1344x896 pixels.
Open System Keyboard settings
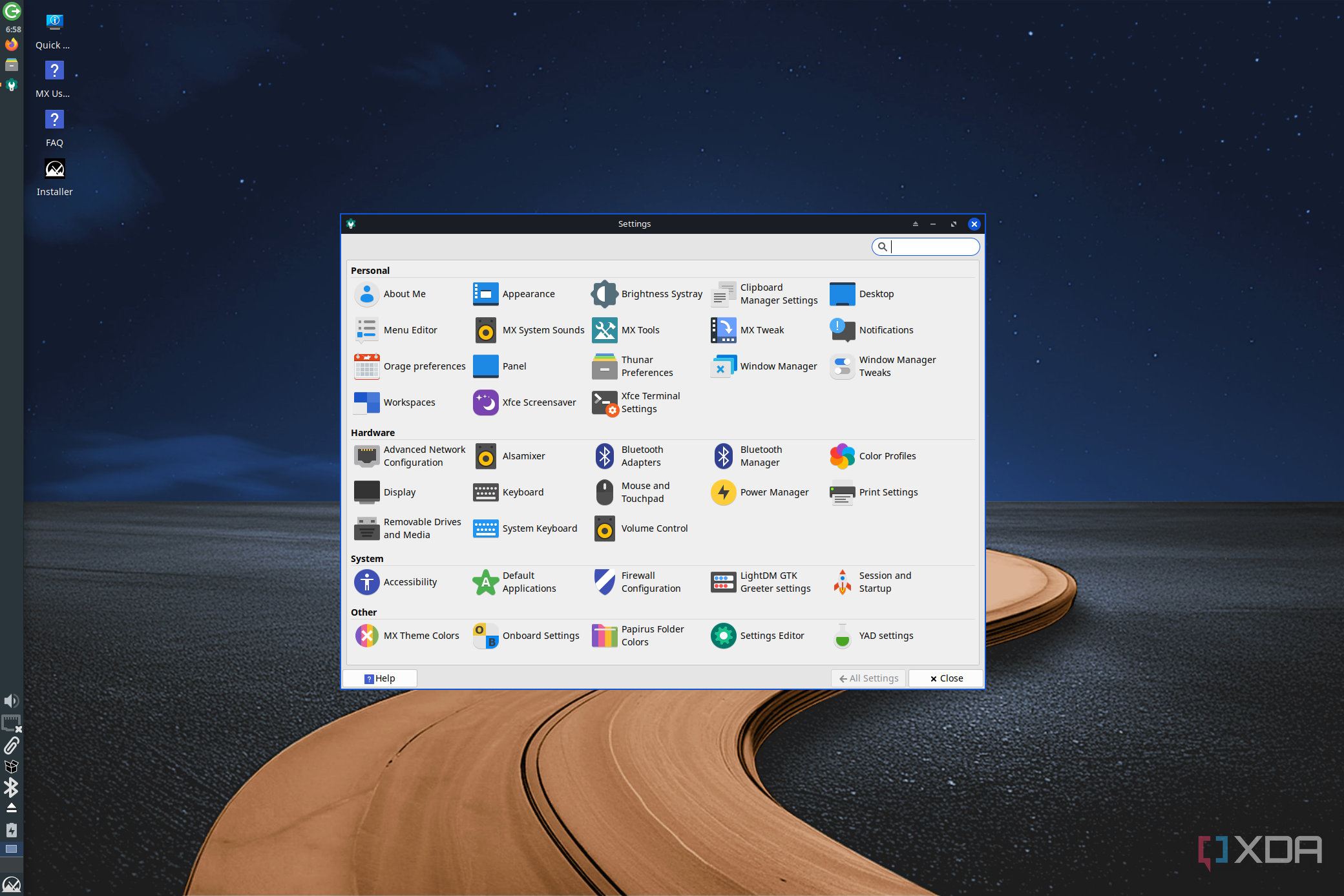(x=525, y=528)
